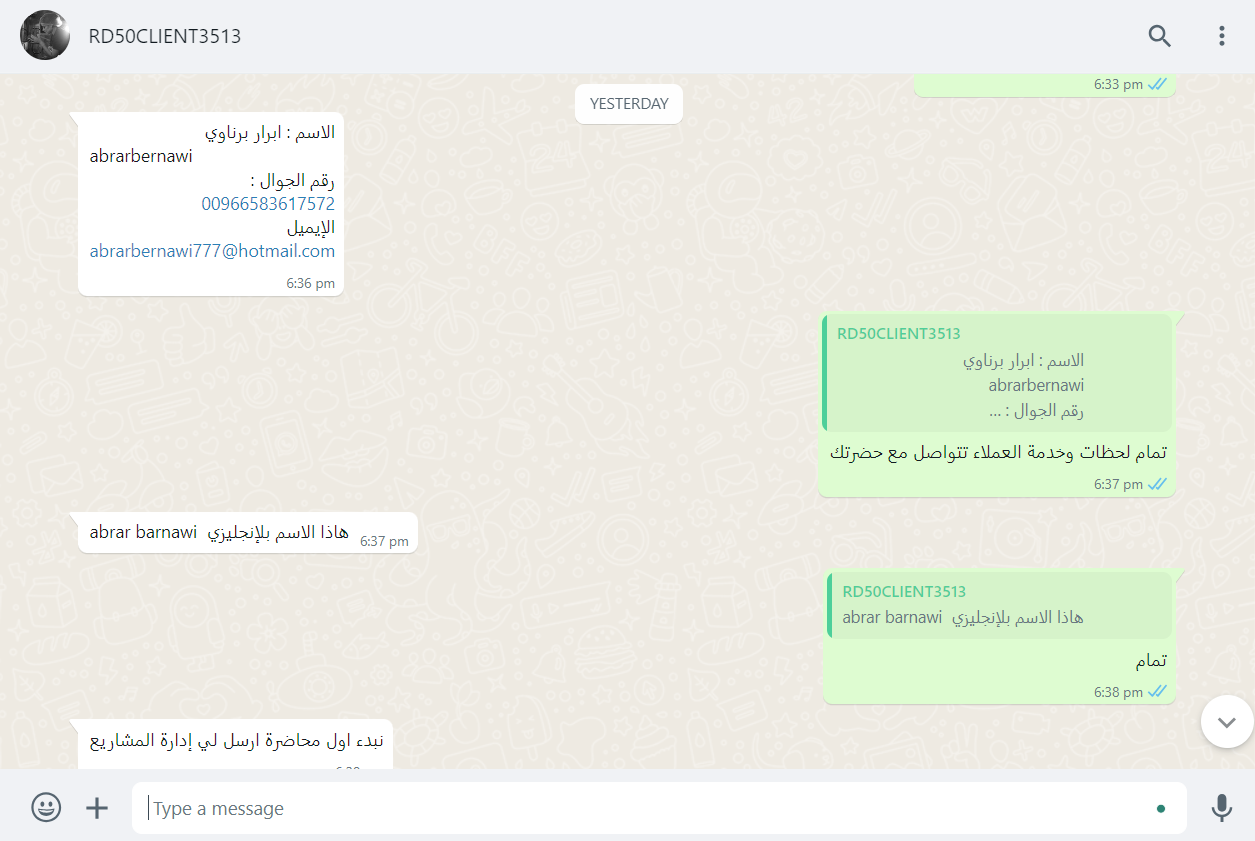Click the 6:36 pm timestamp
The height and width of the screenshot is (841, 1255).
tap(311, 283)
